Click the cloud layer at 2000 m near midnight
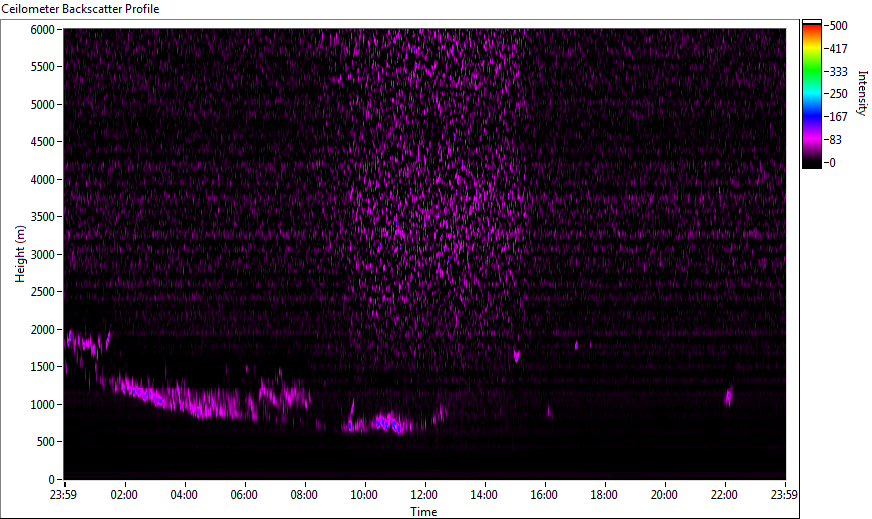The width and height of the screenshot is (872, 519). point(88,343)
